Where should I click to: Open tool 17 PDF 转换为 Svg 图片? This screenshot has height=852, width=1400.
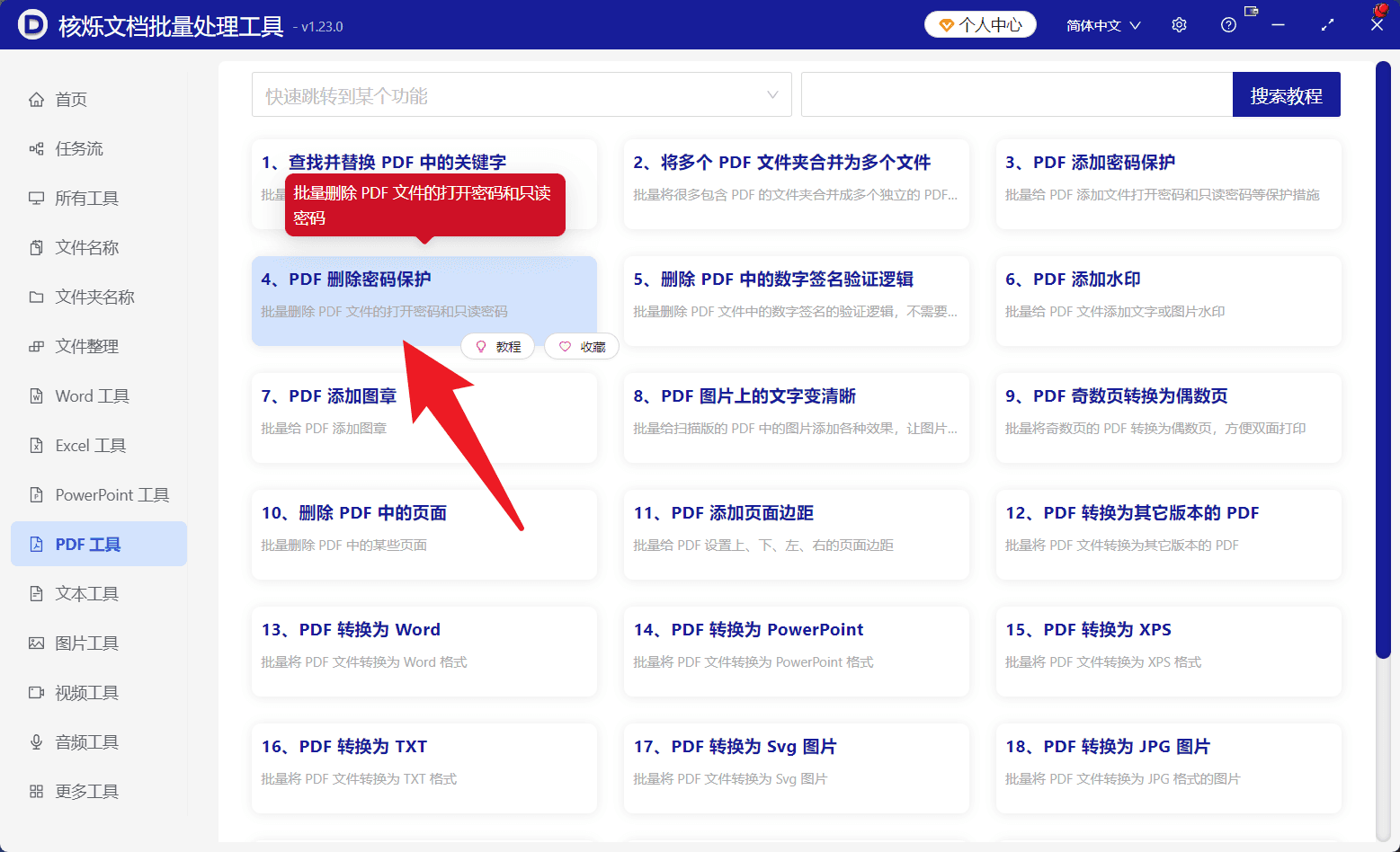tap(797, 768)
